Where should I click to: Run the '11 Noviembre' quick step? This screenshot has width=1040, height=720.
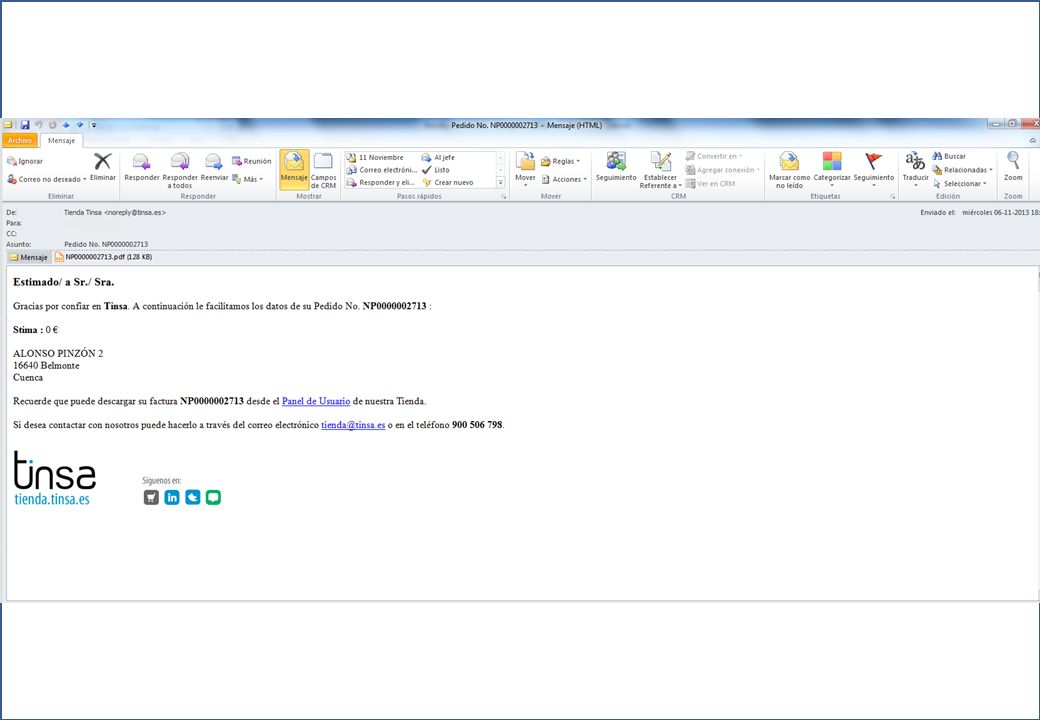coord(375,158)
